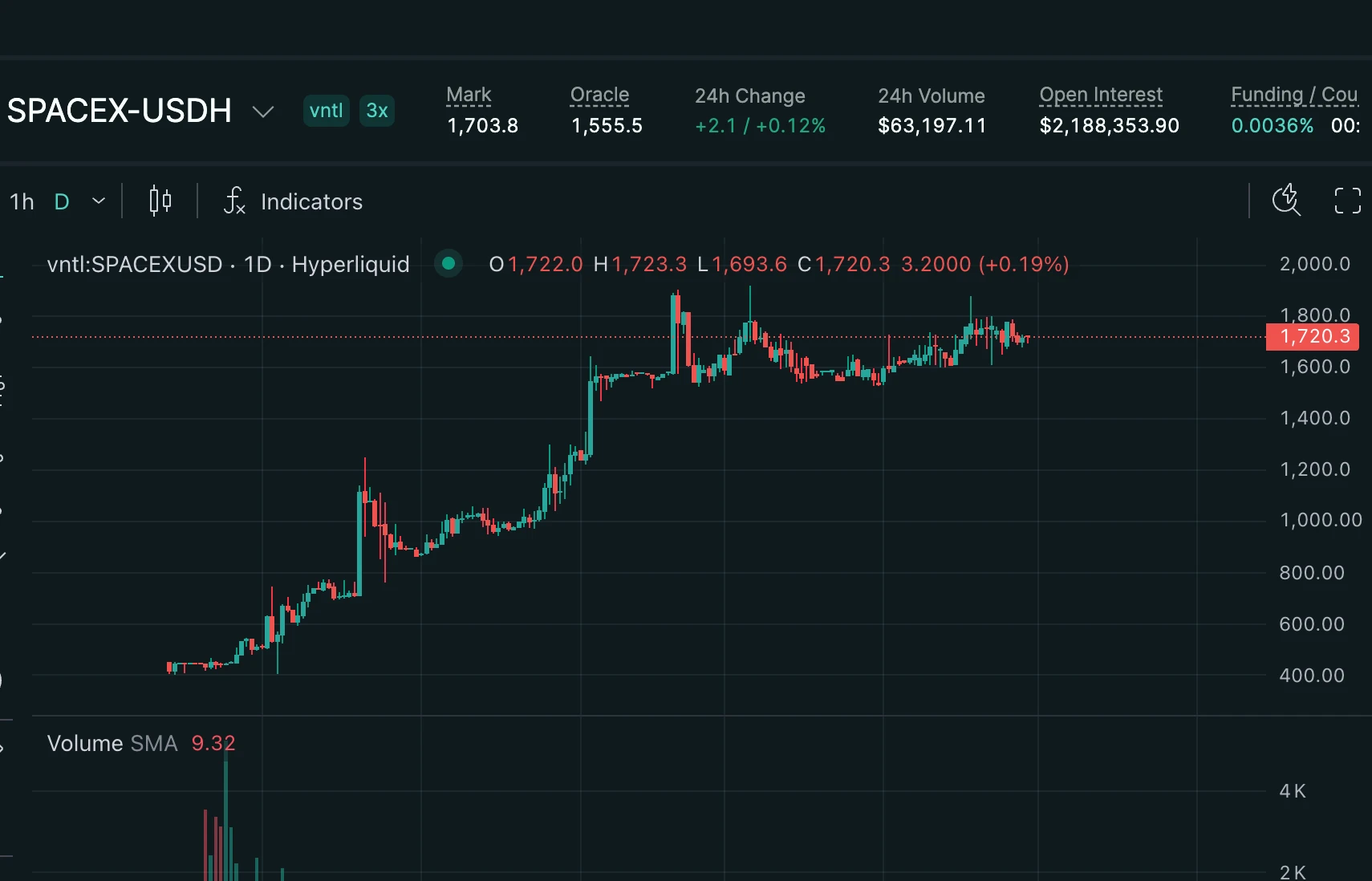Image resolution: width=1372 pixels, height=881 pixels.
Task: Click the Volume SMA value 9.32
Action: point(213,742)
